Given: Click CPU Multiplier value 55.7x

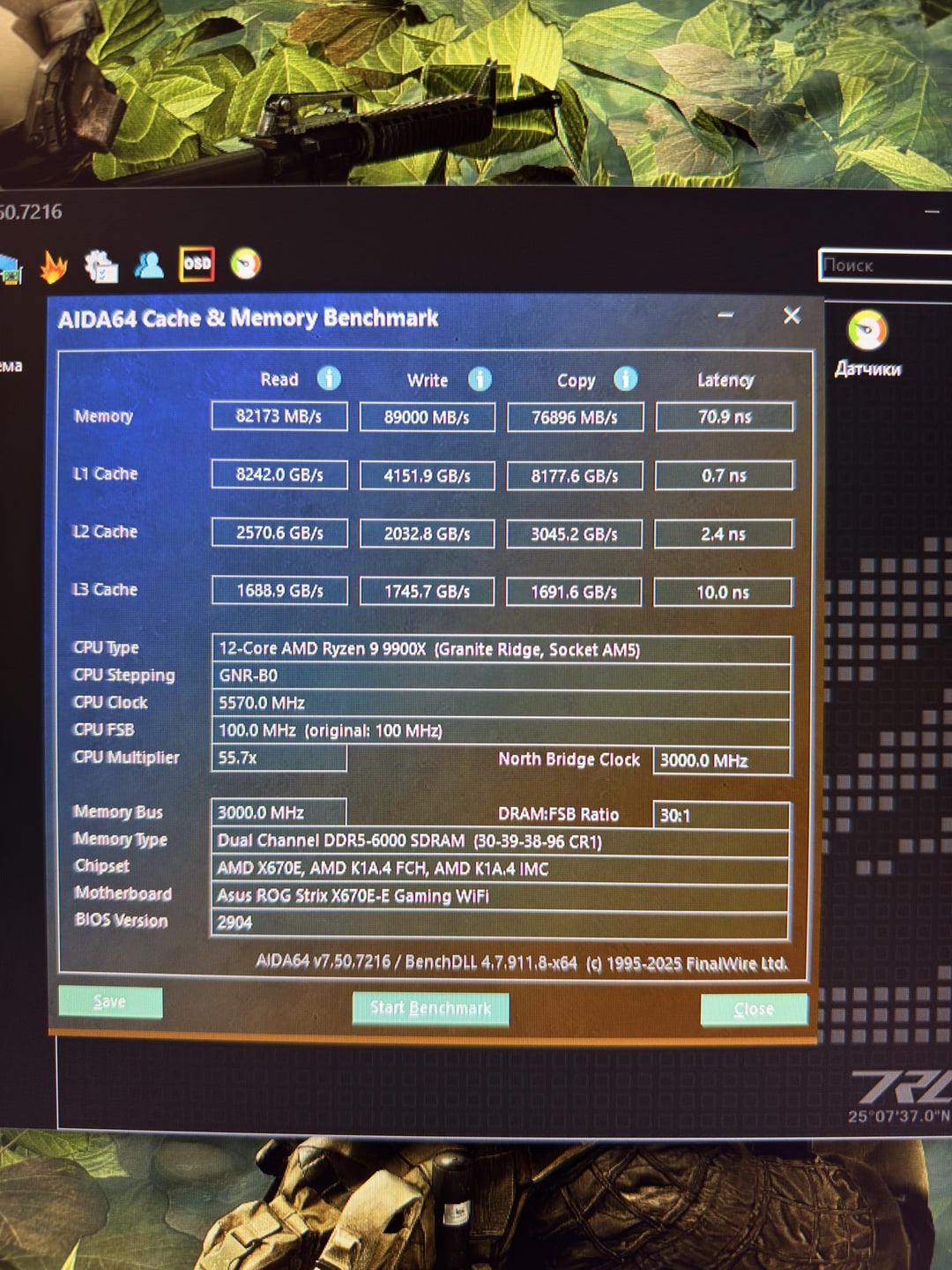Looking at the screenshot, I should (x=279, y=758).
